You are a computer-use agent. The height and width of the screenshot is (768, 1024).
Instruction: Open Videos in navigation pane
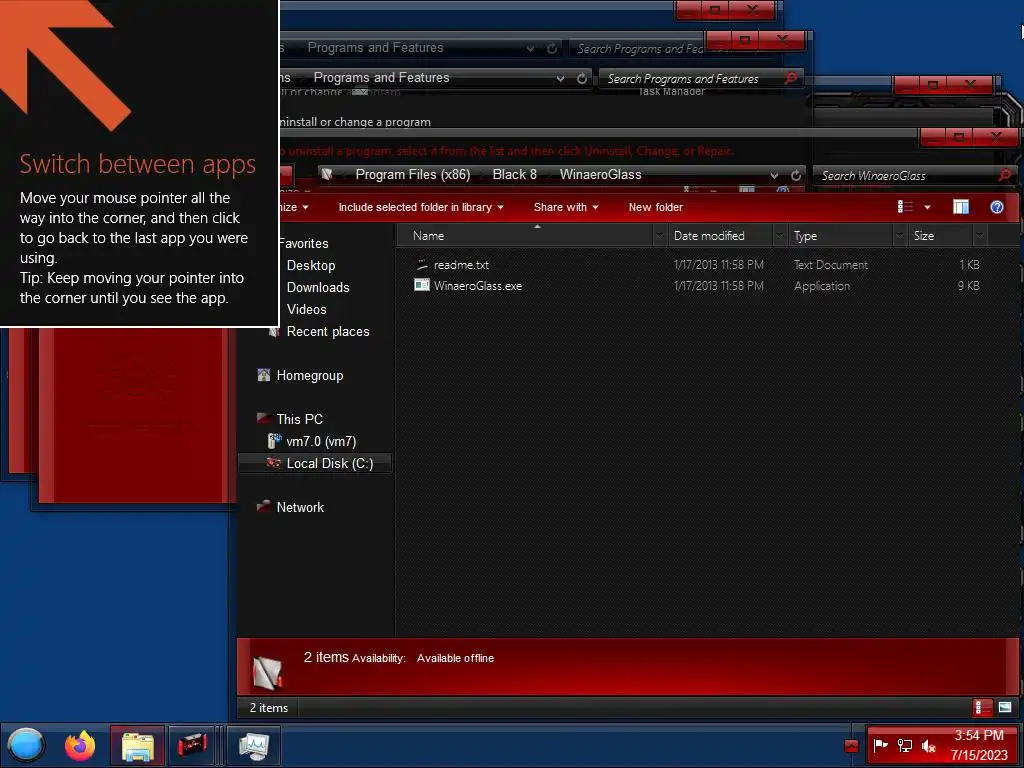[x=306, y=310]
